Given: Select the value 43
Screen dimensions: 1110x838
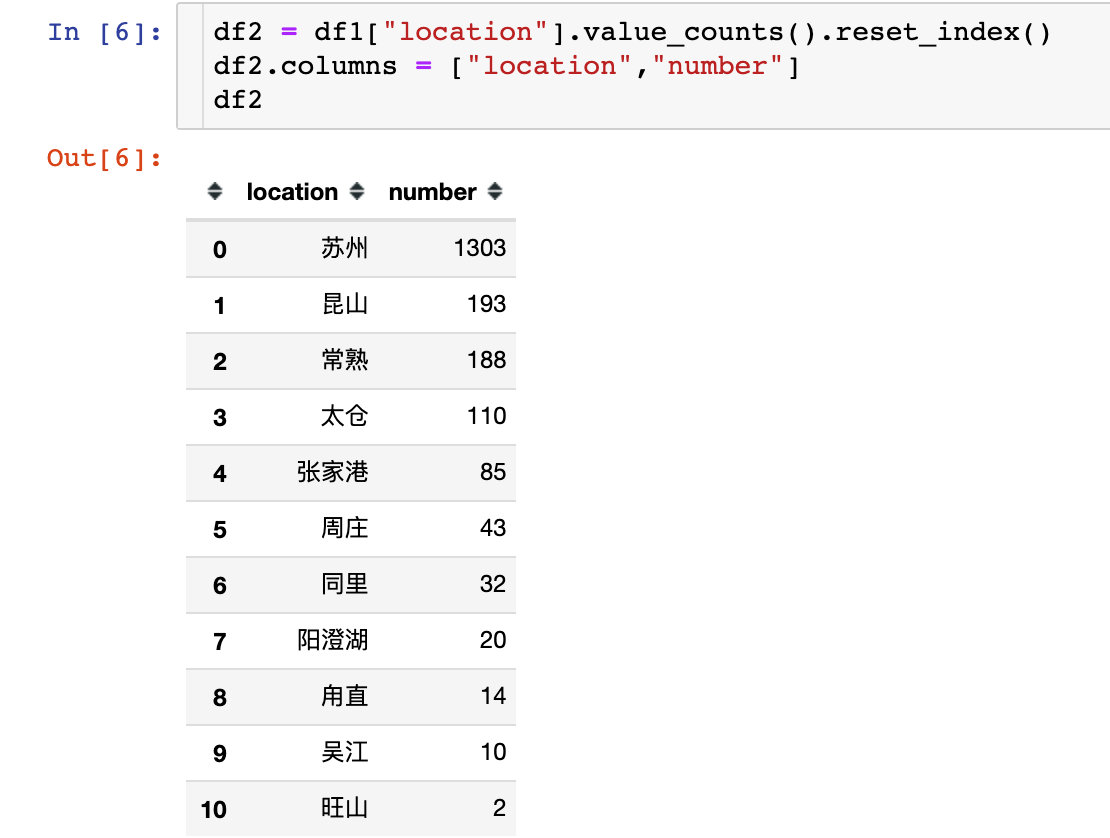Looking at the screenshot, I should pos(493,527).
